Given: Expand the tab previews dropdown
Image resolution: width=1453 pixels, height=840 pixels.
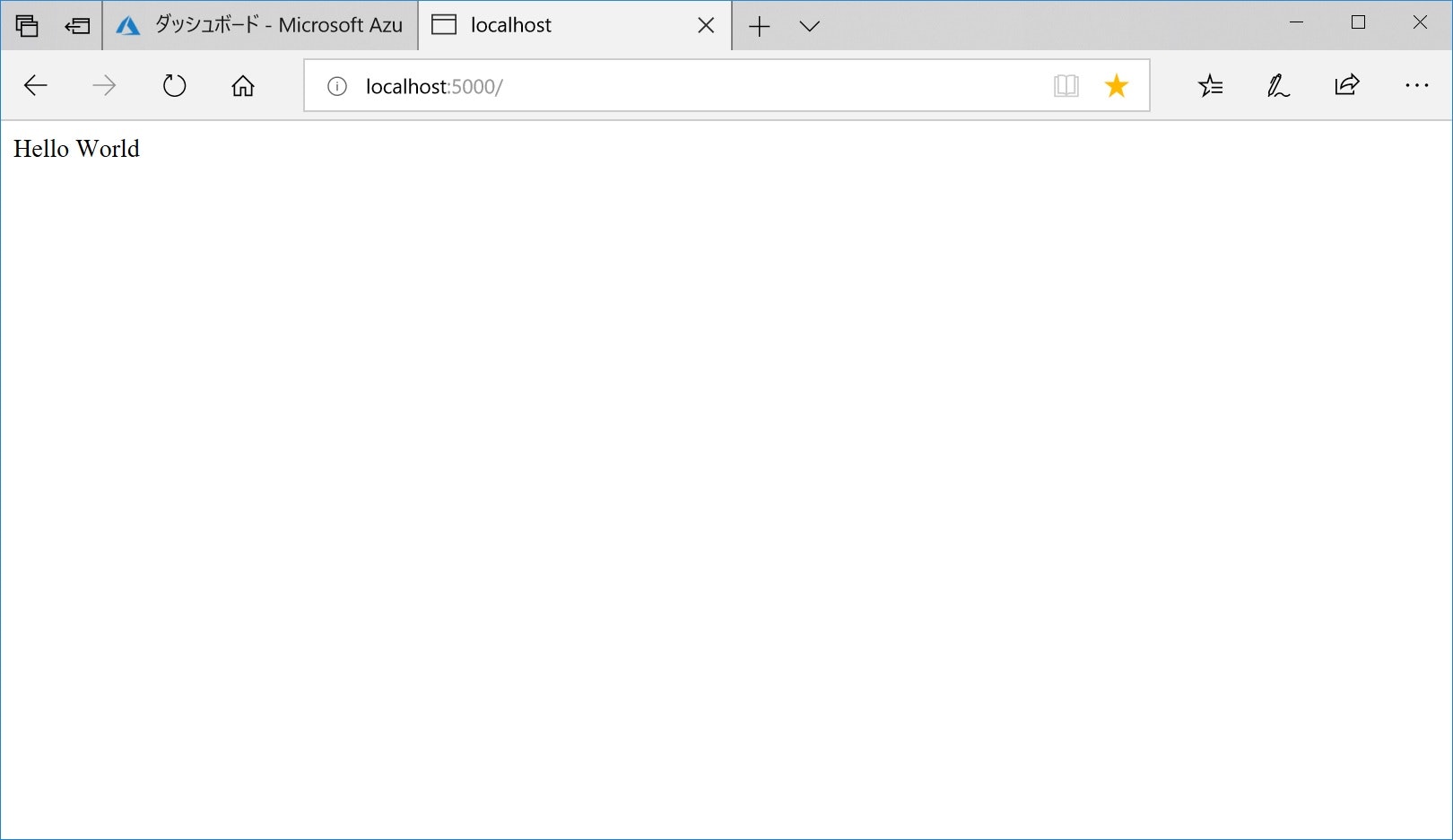Looking at the screenshot, I should (810, 26).
